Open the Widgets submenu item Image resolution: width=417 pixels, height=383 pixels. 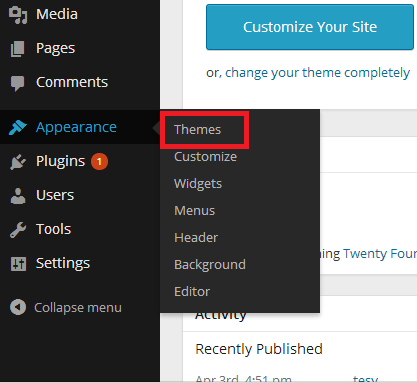[198, 184]
